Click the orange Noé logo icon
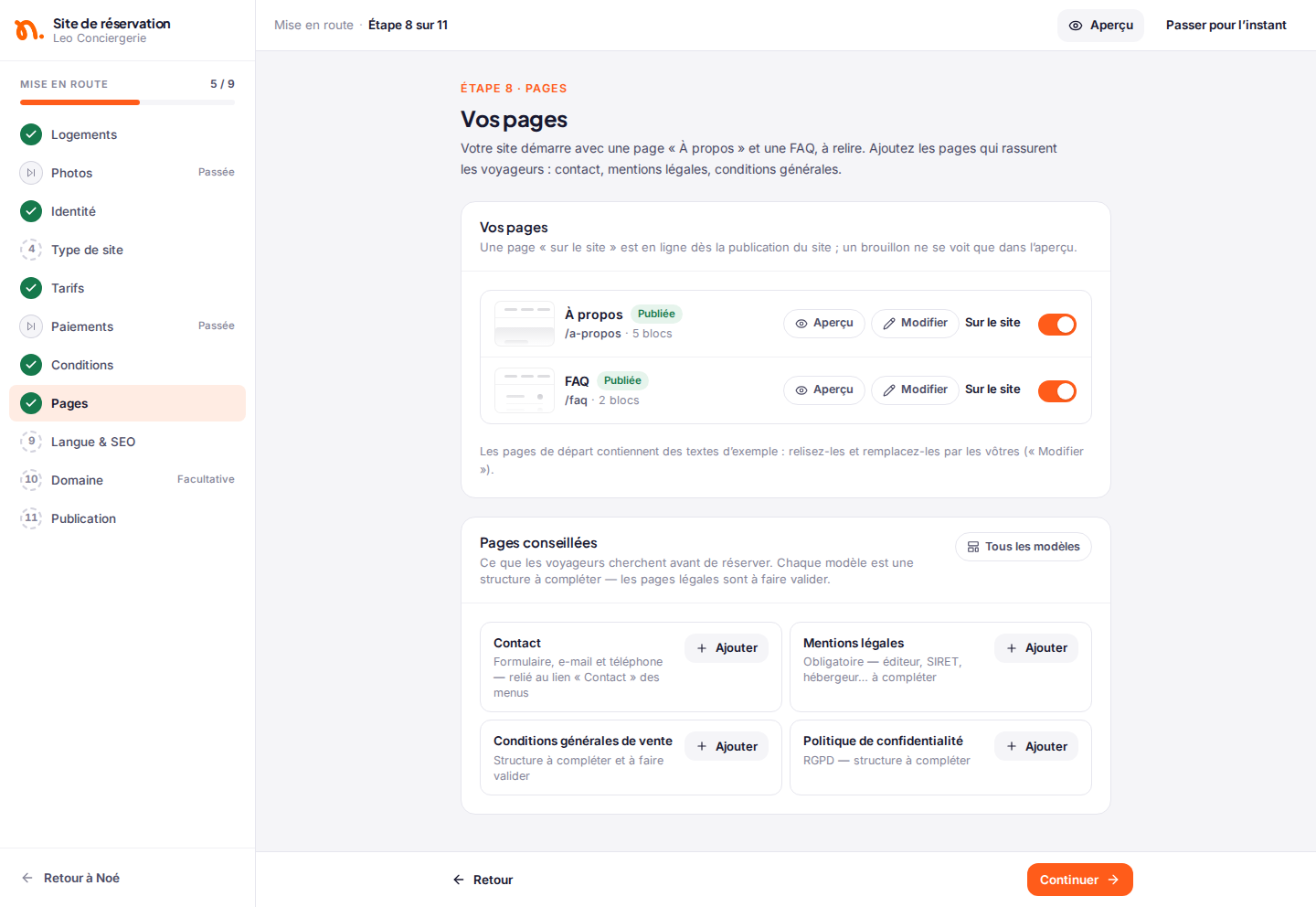The image size is (1316, 907). point(28,30)
